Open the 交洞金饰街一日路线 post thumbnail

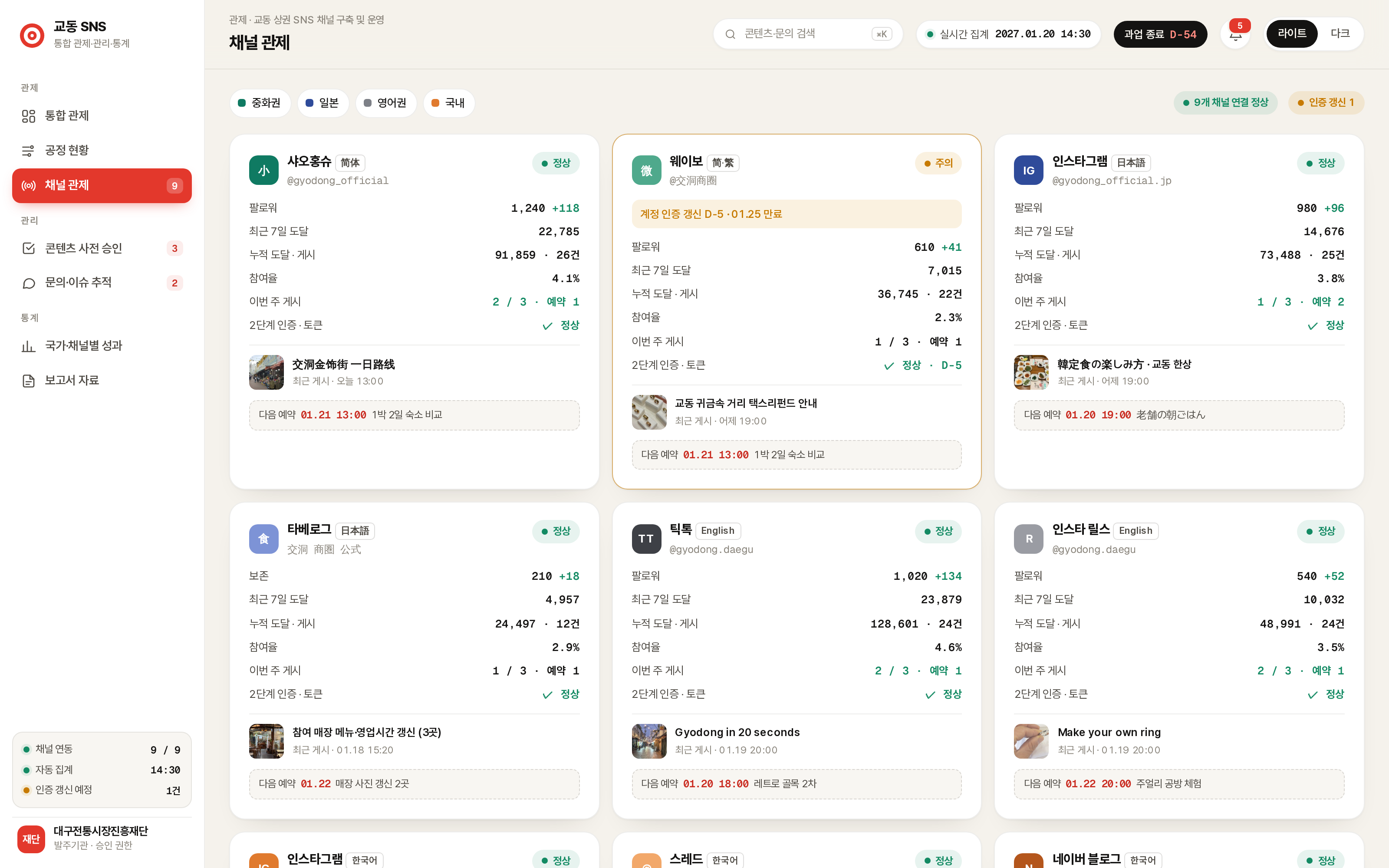click(267, 372)
